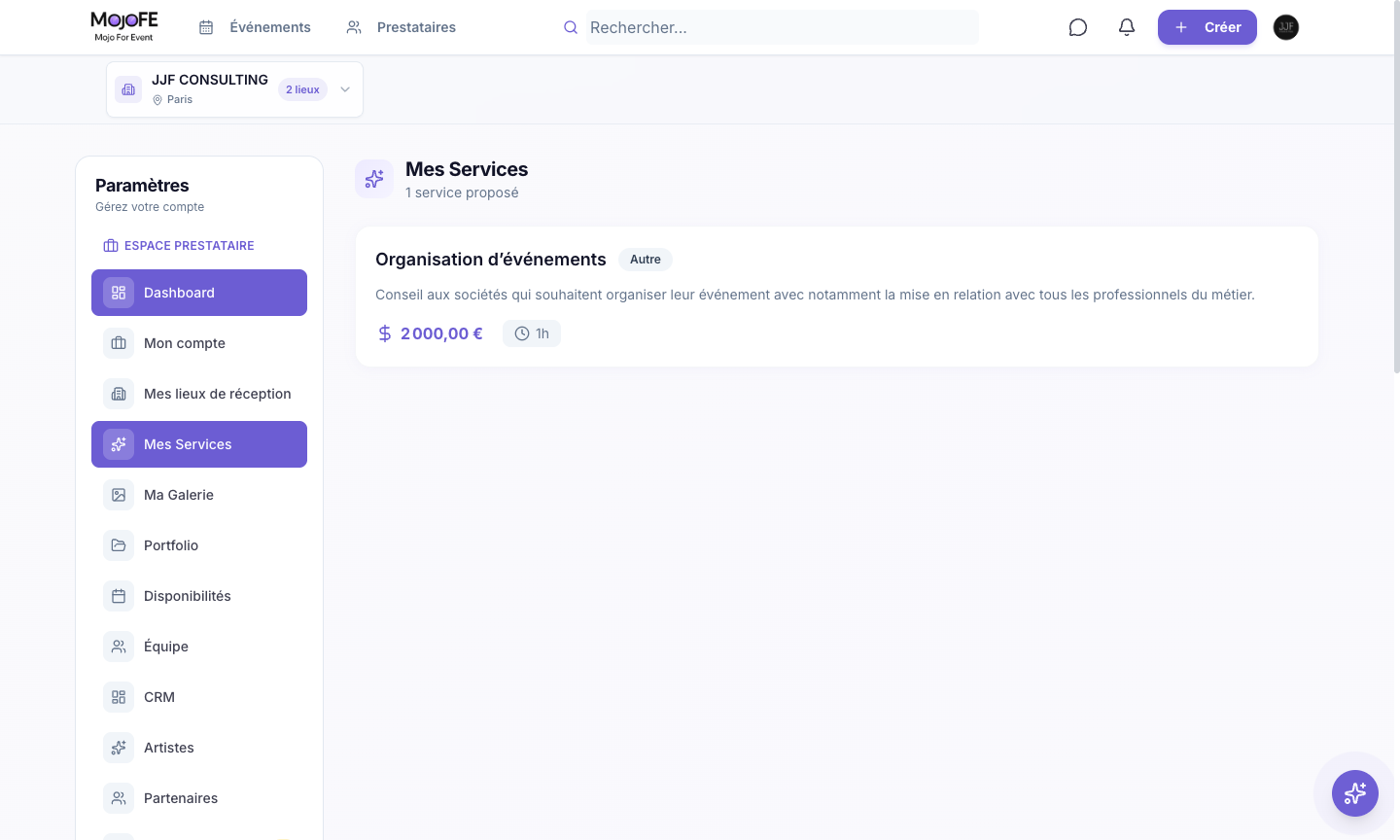Viewport: 1400px width, 840px height.
Task: Click the Disponibilités calendar icon
Action: (x=119, y=596)
